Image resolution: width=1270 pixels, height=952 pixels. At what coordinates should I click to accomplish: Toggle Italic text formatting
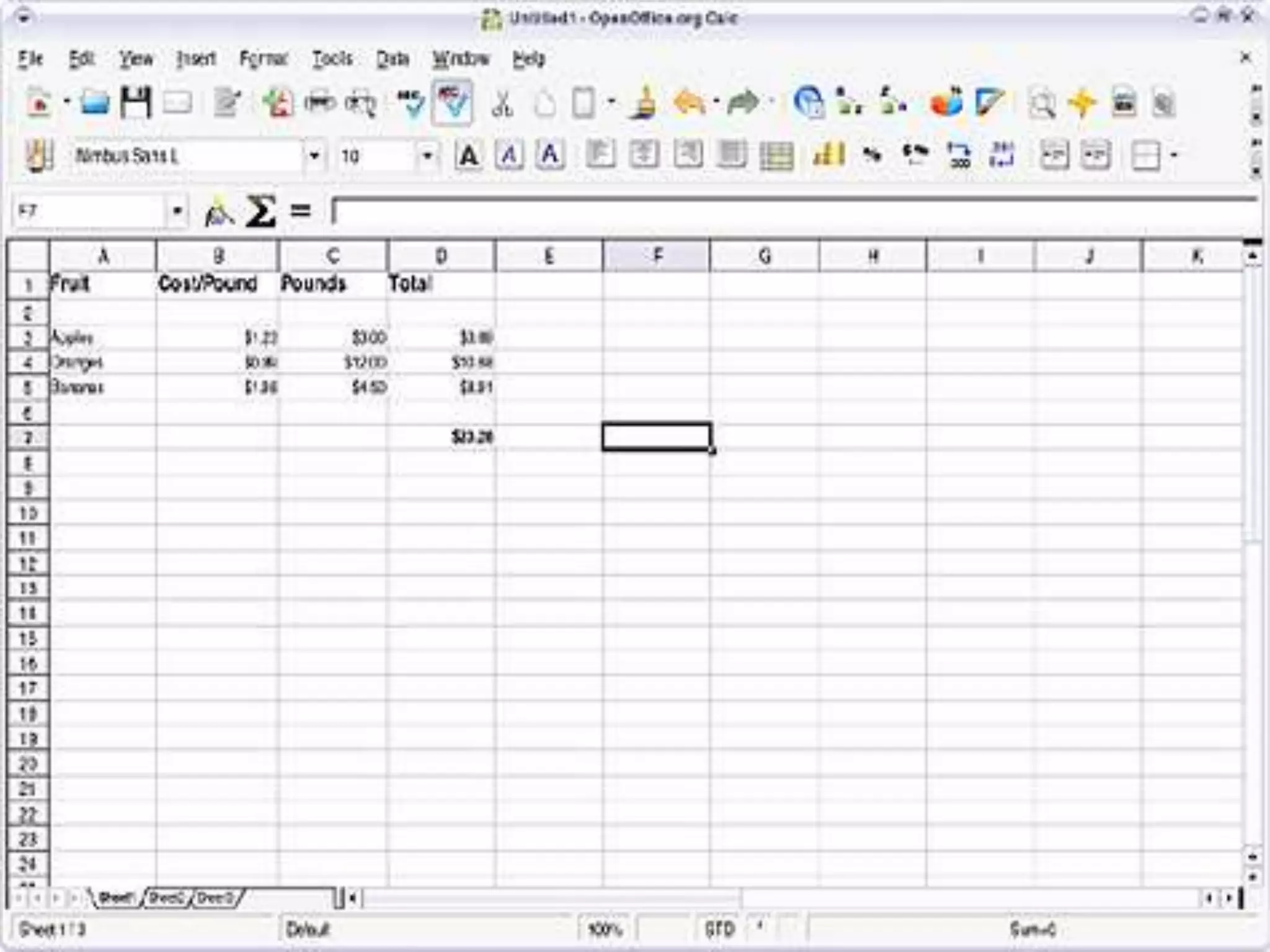tap(509, 156)
